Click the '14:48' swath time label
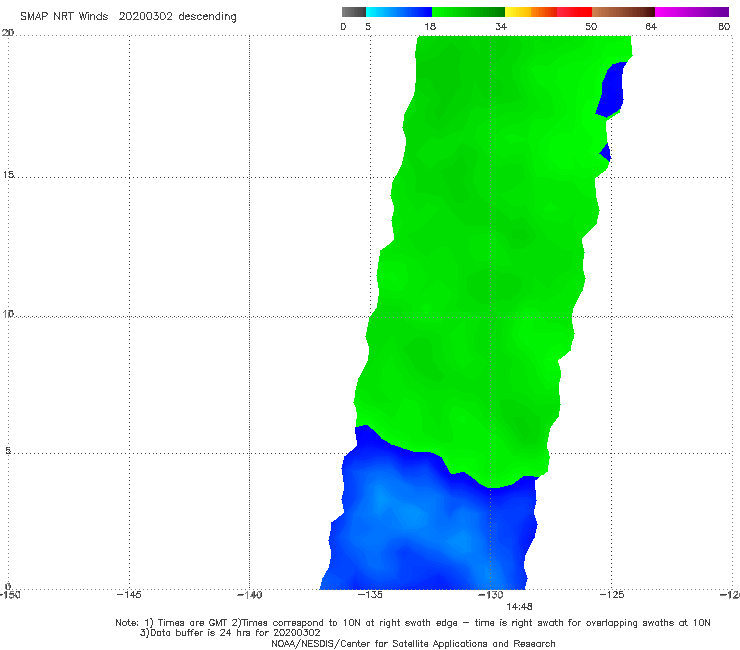This screenshot has height=650, width=740. pyautogui.click(x=519, y=607)
